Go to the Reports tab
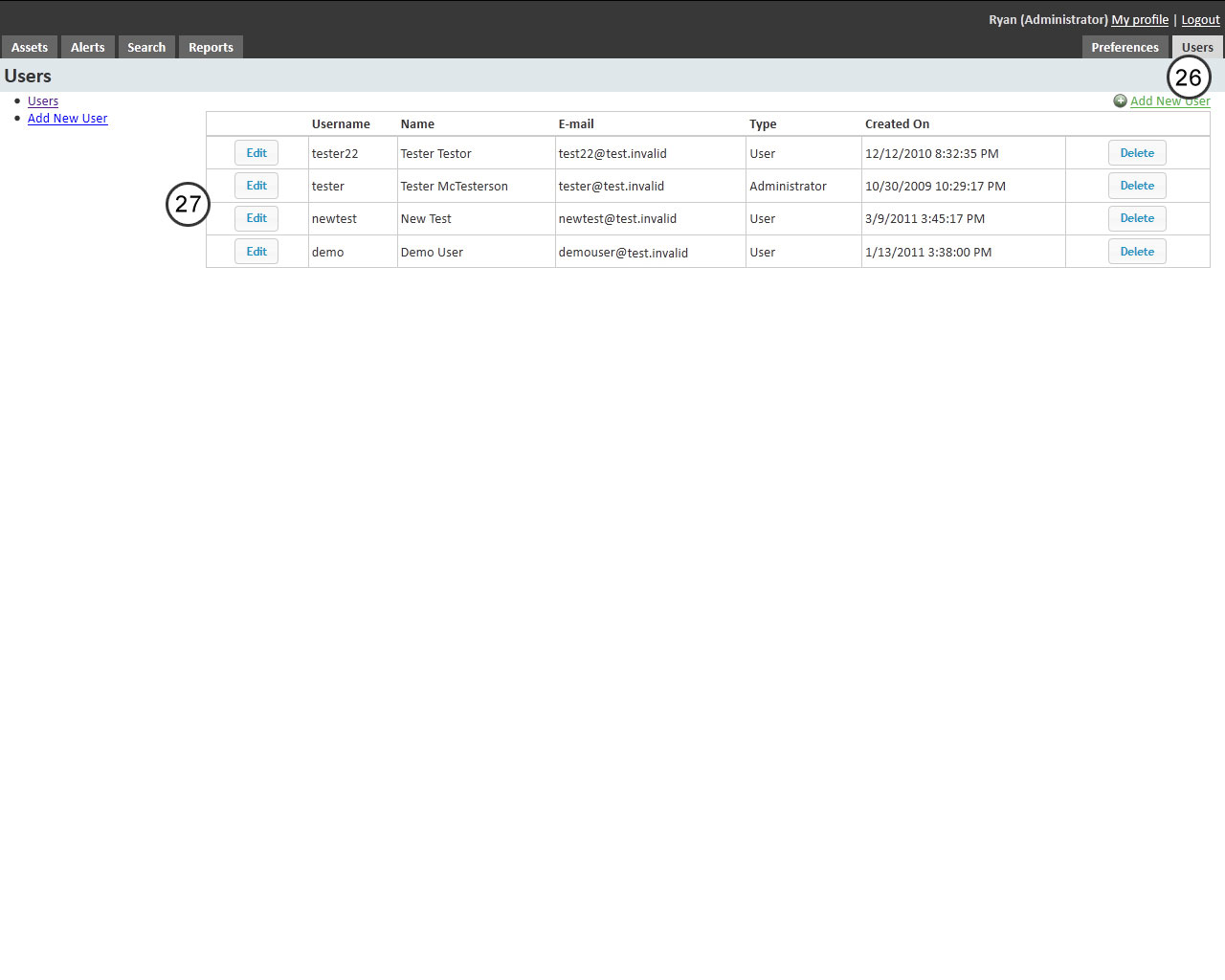1225x980 pixels. [x=211, y=46]
